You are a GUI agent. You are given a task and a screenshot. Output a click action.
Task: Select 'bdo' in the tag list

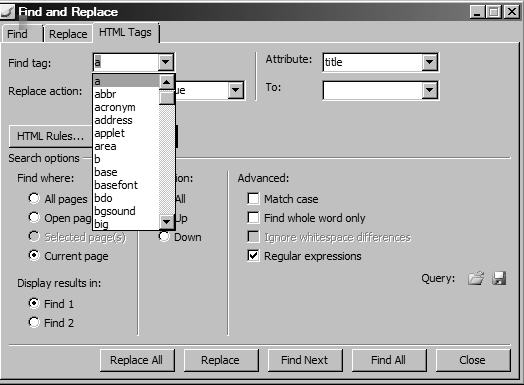click(126, 198)
